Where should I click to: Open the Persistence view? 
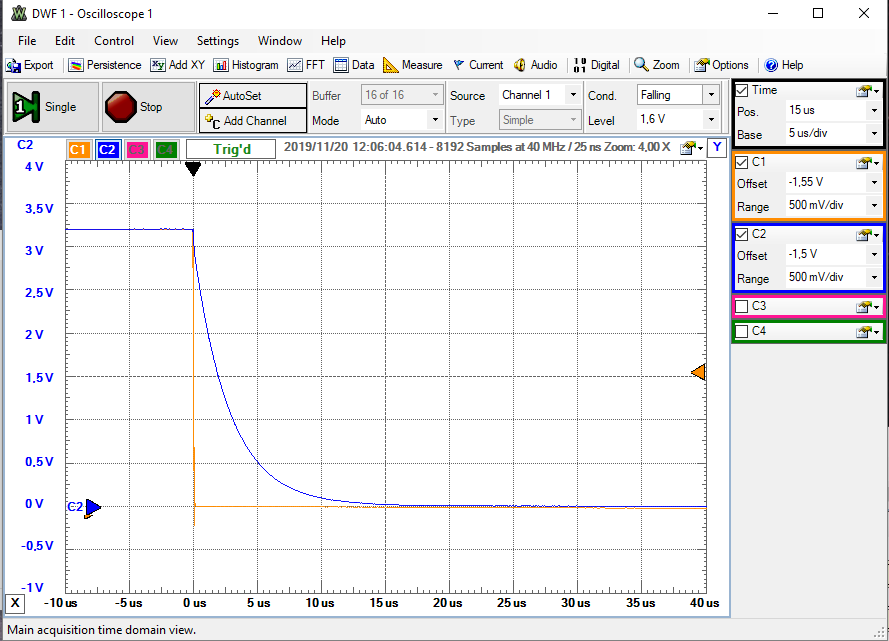click(x=105, y=65)
